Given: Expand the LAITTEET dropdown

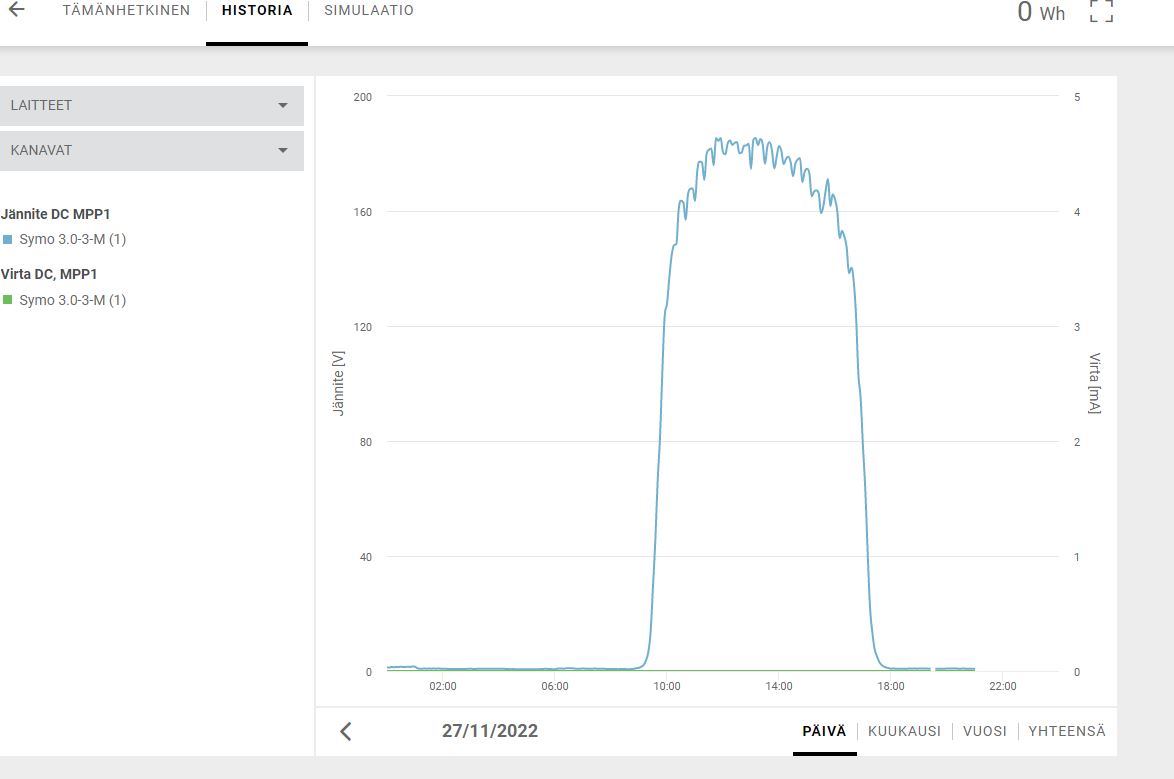Looking at the screenshot, I should pos(150,106).
